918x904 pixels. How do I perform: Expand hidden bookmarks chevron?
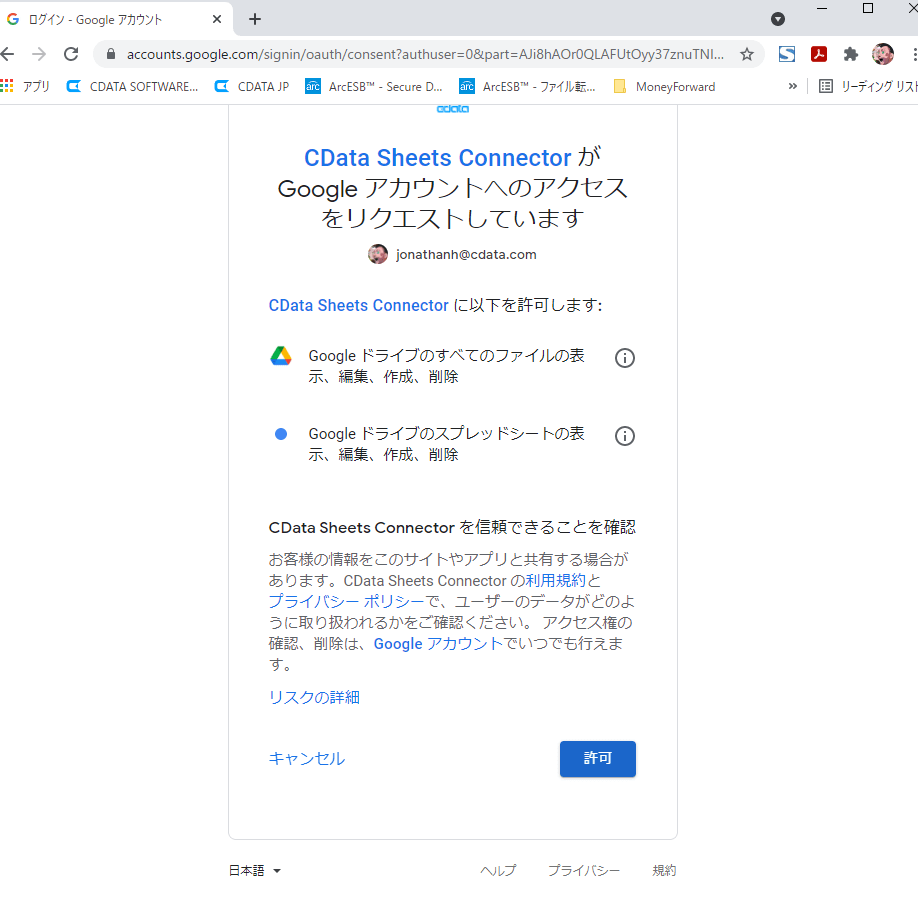pyautogui.click(x=793, y=87)
